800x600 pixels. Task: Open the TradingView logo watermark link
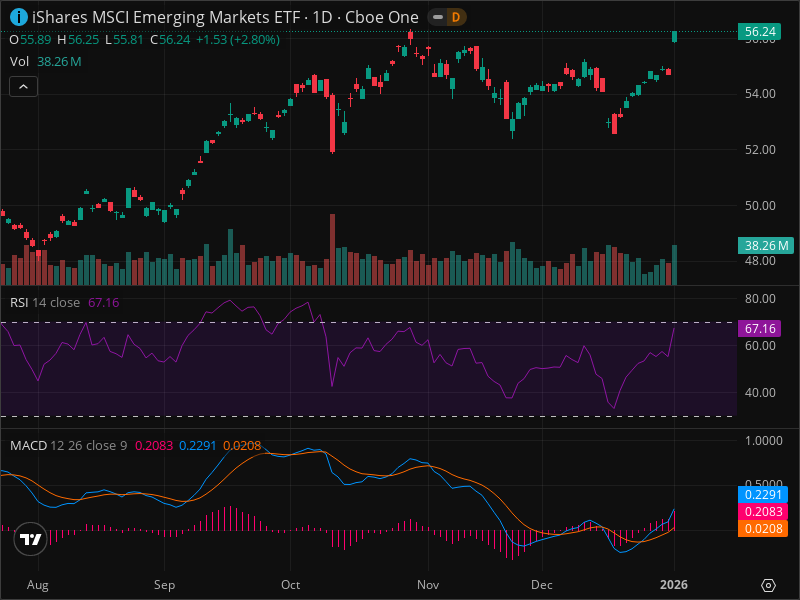click(x=31, y=539)
